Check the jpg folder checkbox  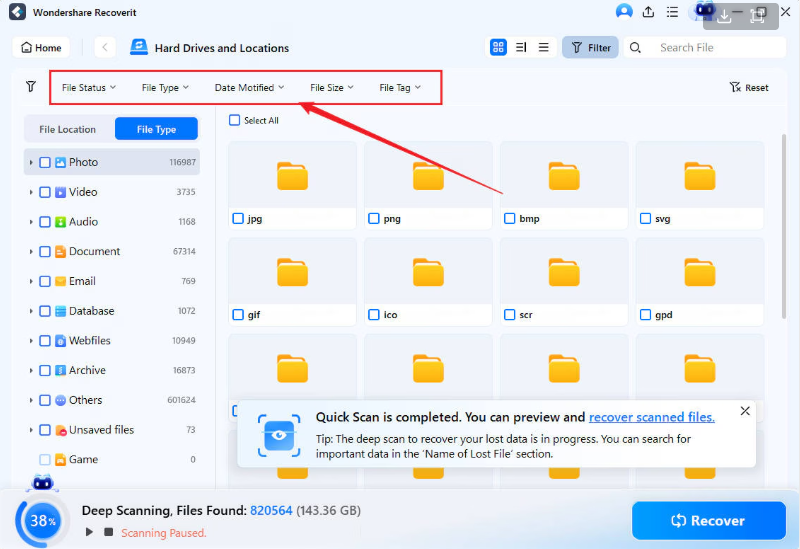[x=238, y=218]
